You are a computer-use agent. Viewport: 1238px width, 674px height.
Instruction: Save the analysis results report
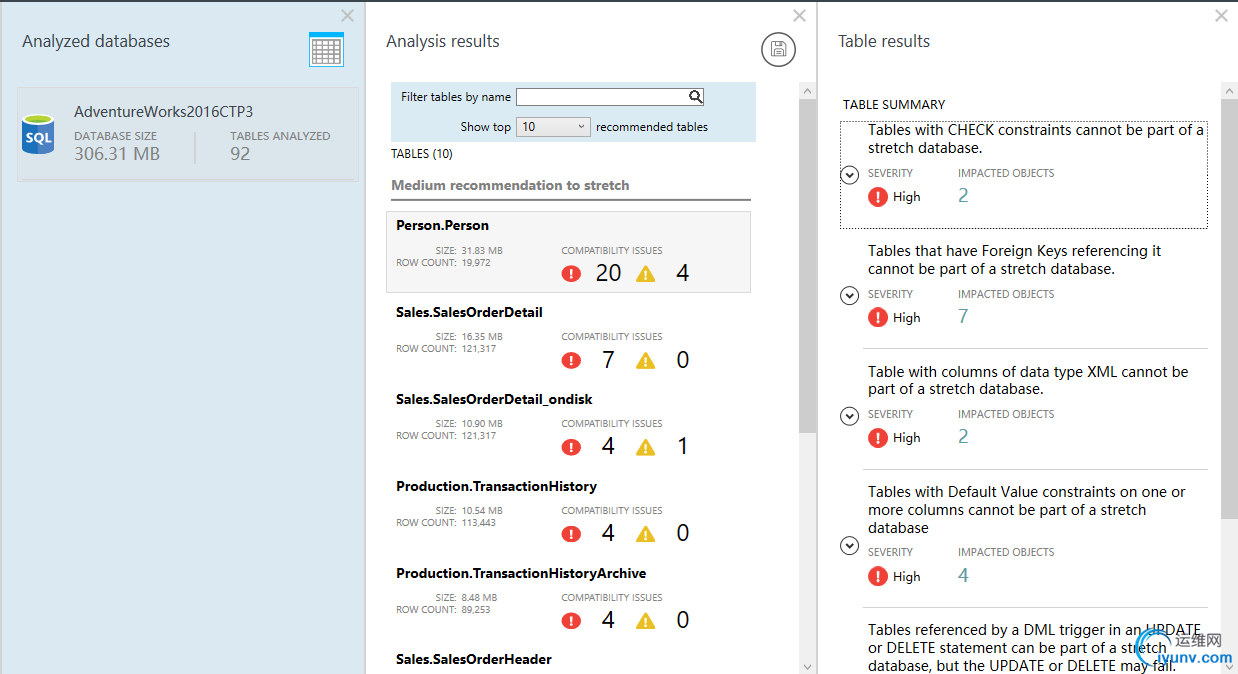[778, 50]
